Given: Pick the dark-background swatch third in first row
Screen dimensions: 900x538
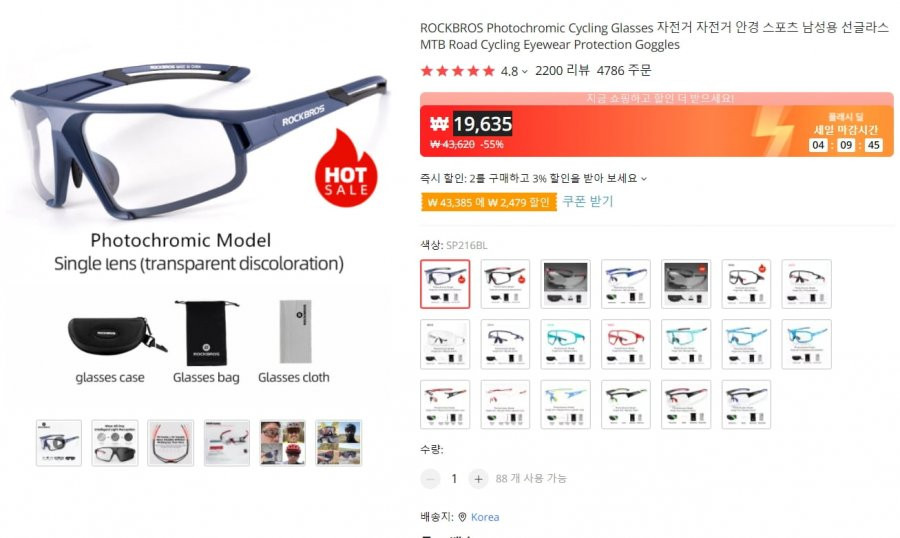Looking at the screenshot, I should (565, 284).
